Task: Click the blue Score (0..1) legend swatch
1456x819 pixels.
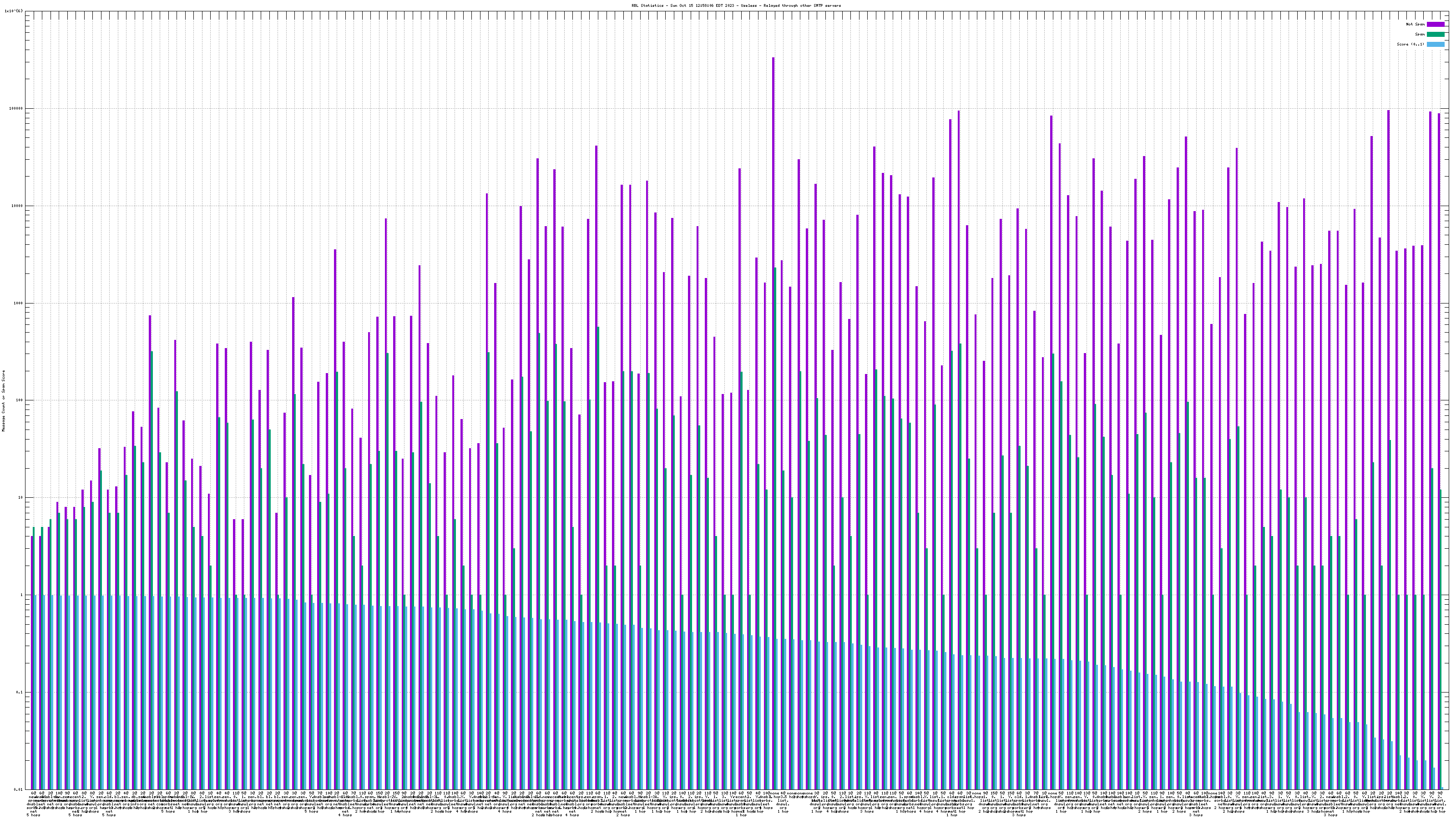Action: pyautogui.click(x=1436, y=44)
